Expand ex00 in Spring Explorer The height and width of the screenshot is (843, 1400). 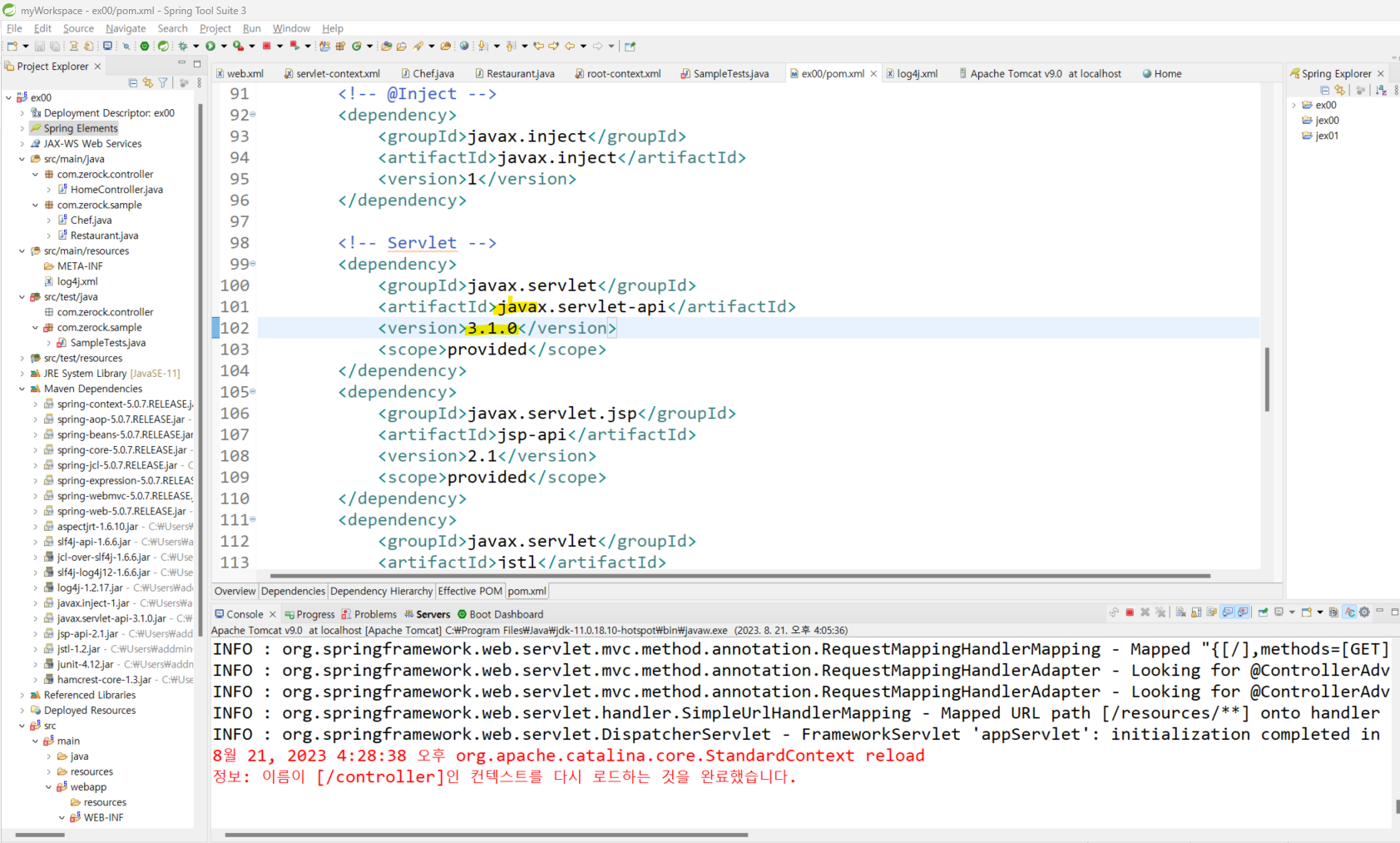click(1294, 105)
